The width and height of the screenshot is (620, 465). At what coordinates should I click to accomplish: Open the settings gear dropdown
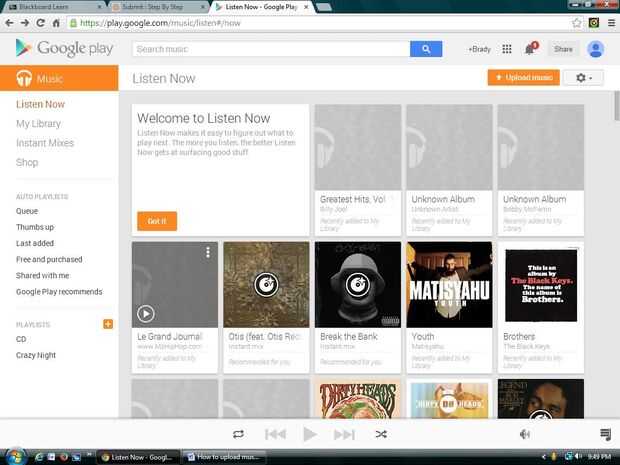(x=584, y=78)
